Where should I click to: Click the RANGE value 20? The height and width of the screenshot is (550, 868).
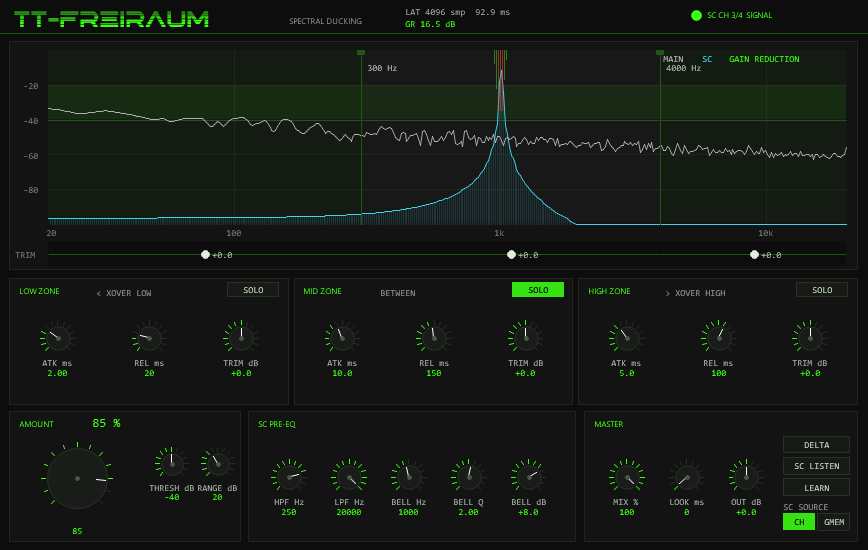coord(218,497)
